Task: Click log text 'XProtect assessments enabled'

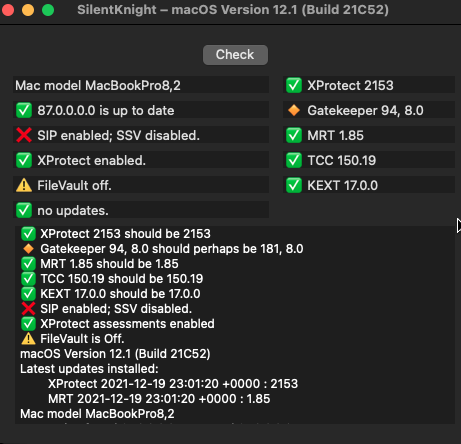Action: pyautogui.click(x=127, y=324)
